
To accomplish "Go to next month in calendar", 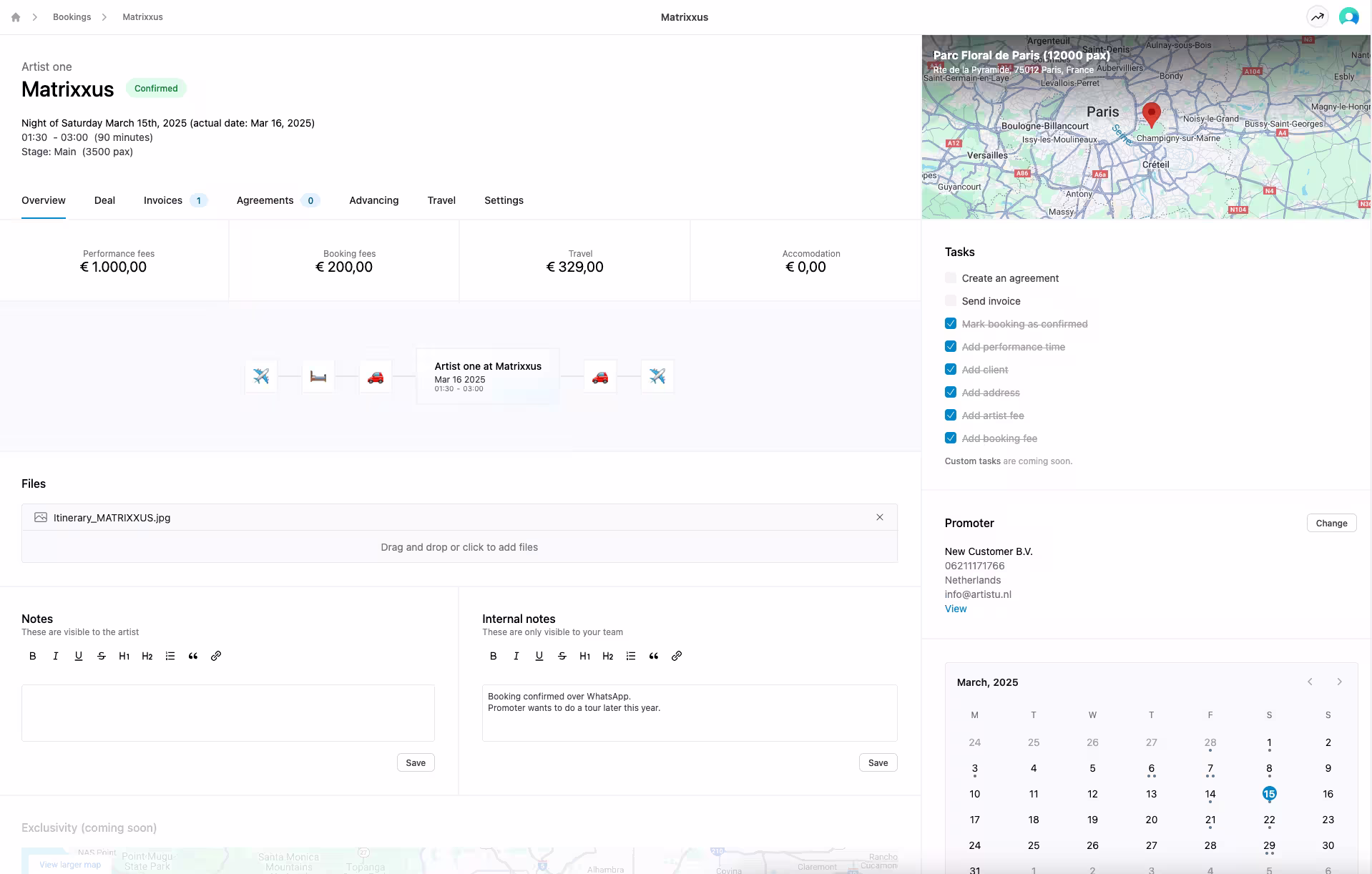I will tap(1339, 682).
